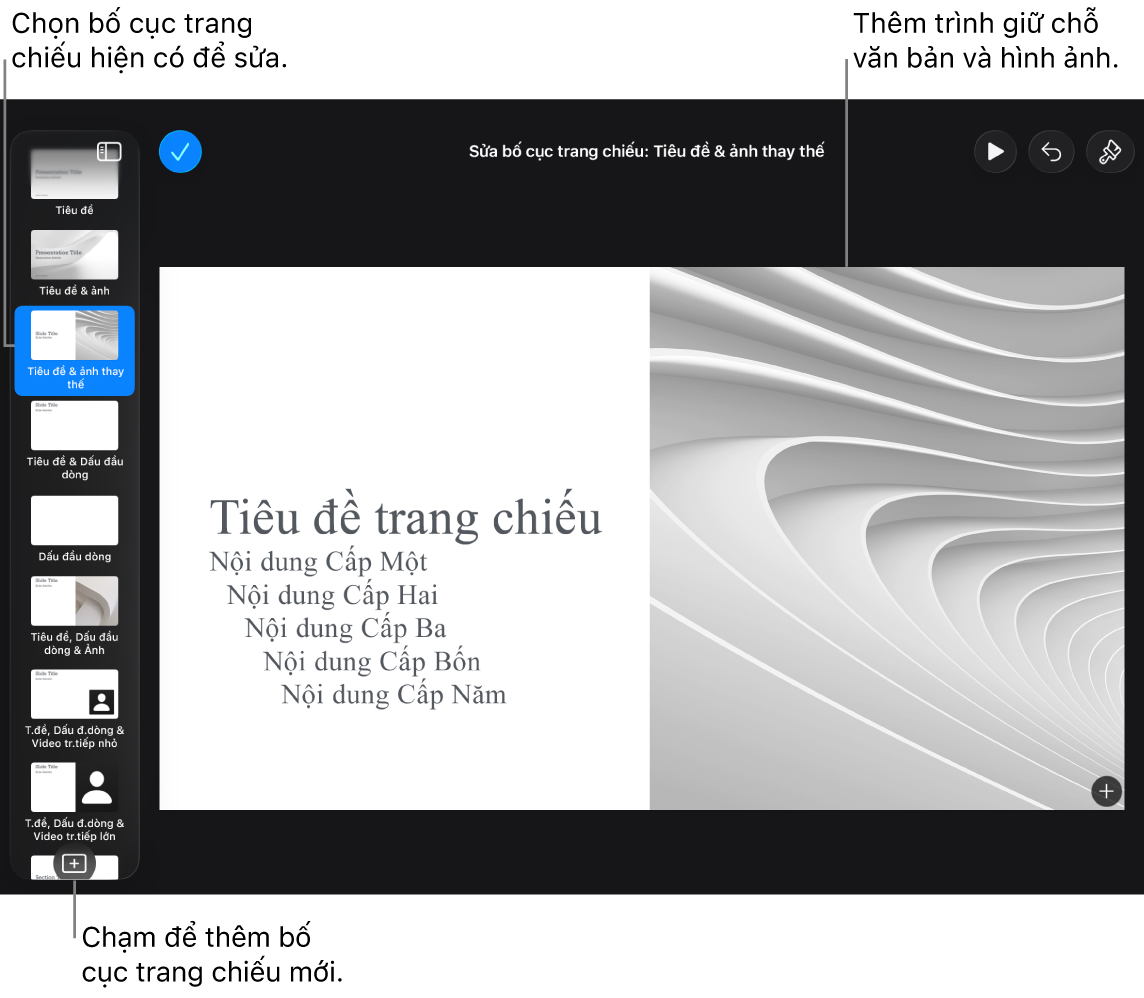
Task: Add a new slide layout button
Action: click(74, 864)
